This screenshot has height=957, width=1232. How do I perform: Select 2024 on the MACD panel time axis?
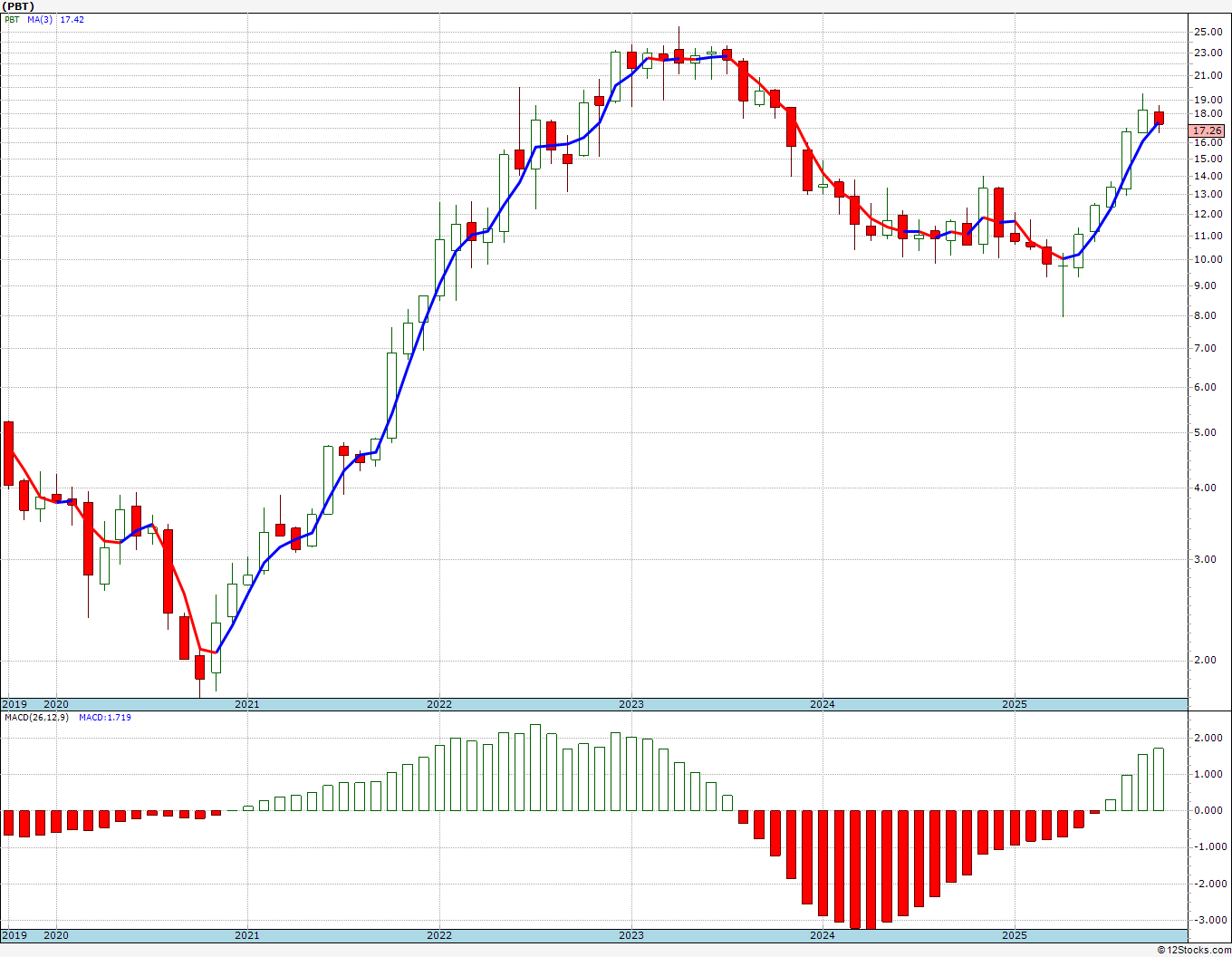(x=823, y=935)
